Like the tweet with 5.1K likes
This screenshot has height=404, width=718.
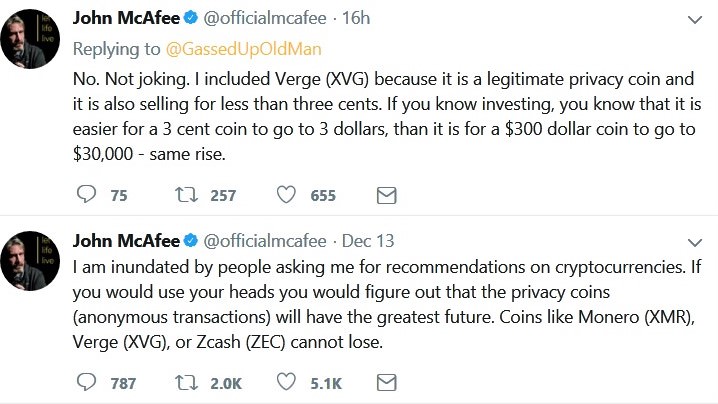tap(286, 382)
